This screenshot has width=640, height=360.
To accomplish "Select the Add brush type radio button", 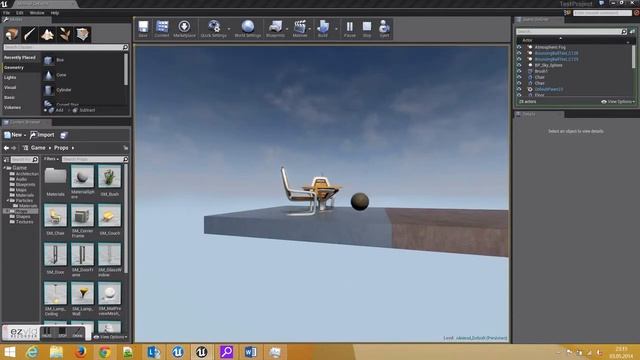I will coord(45,110).
